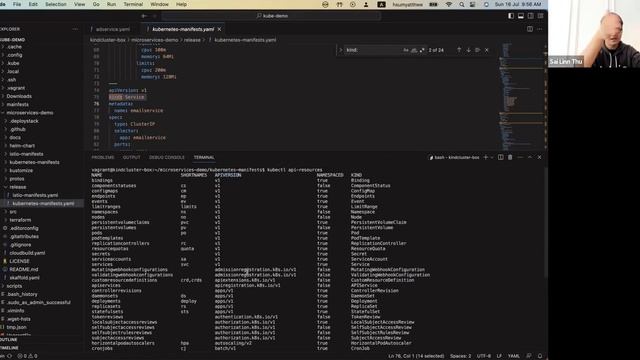This screenshot has height=360, width=640.
Task: Open macOS Spotlight search icon
Action: tap(461, 4)
